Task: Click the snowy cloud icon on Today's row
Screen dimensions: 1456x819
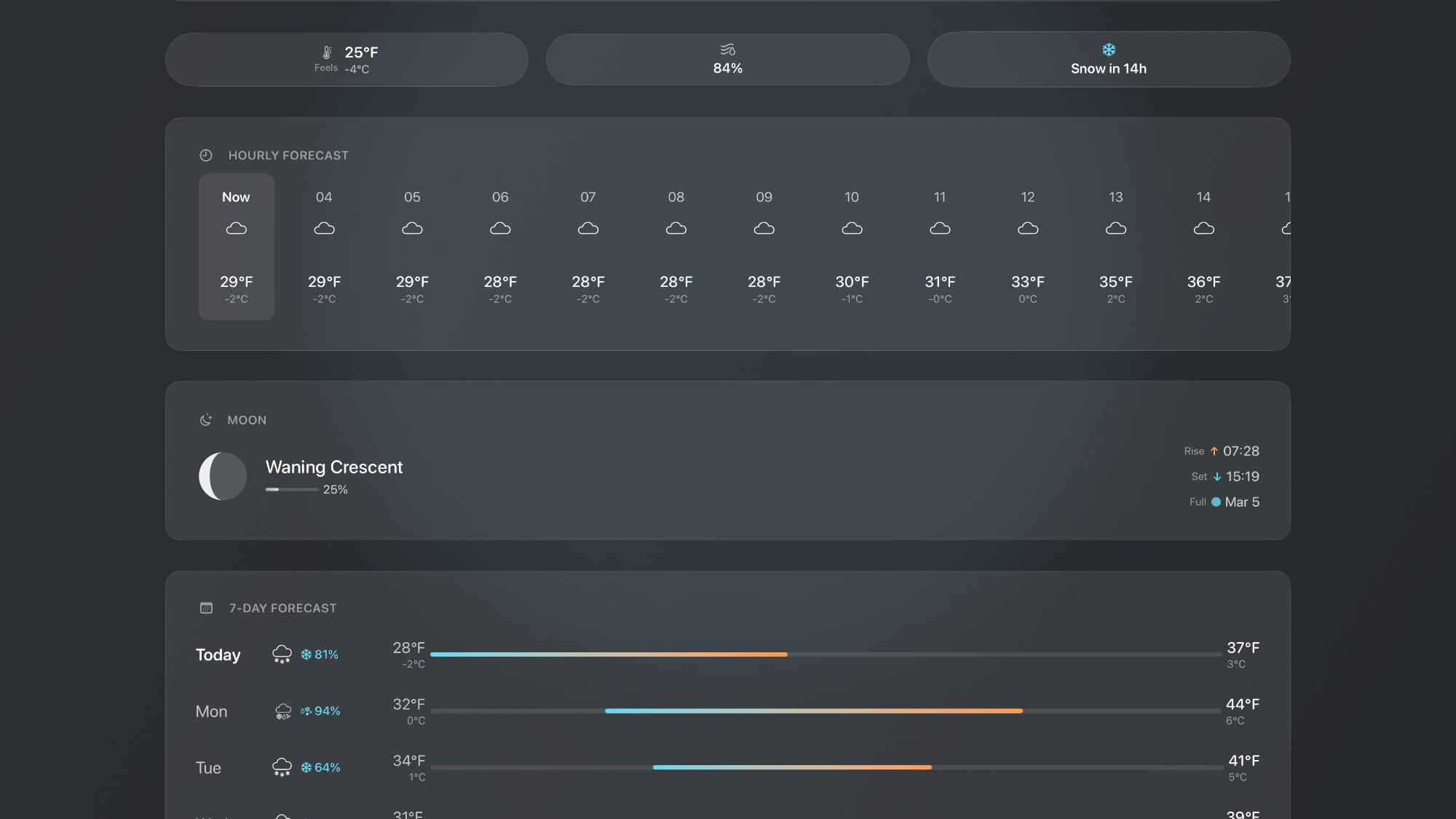Action: 282,654
